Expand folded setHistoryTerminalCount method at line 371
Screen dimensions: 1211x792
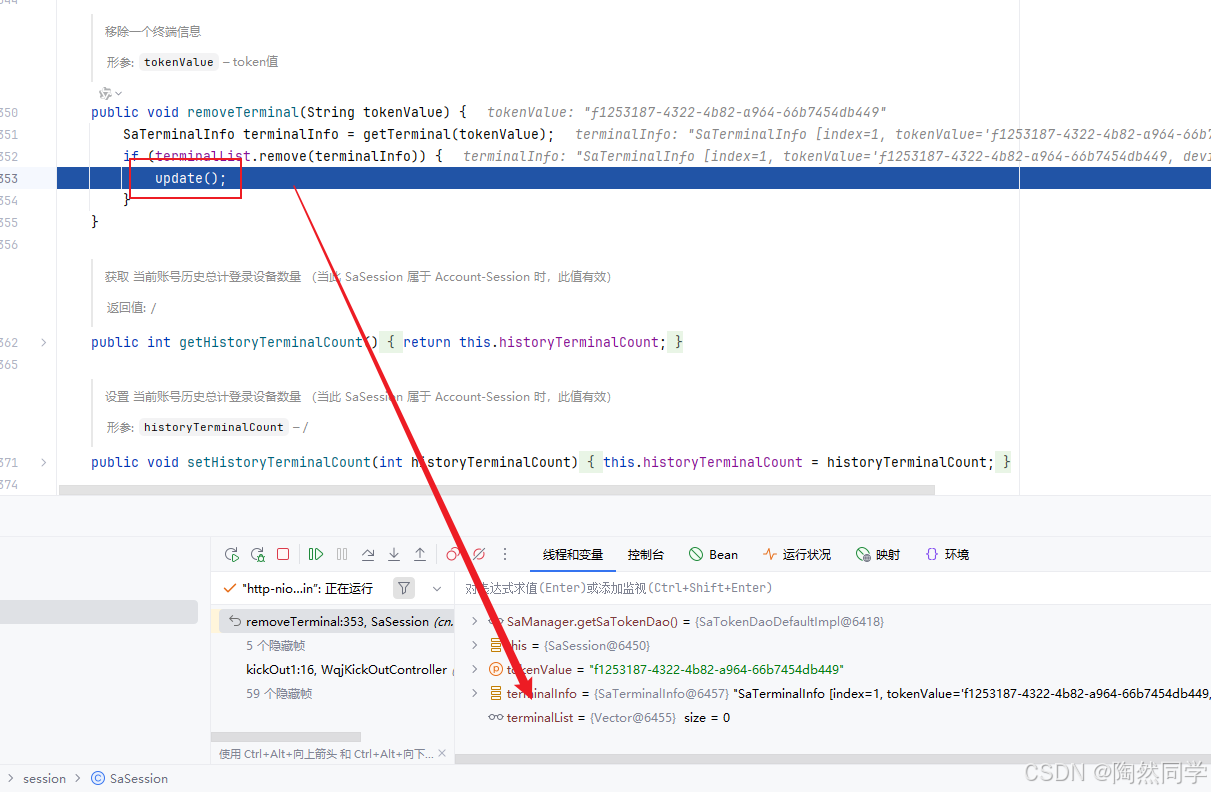(x=43, y=462)
